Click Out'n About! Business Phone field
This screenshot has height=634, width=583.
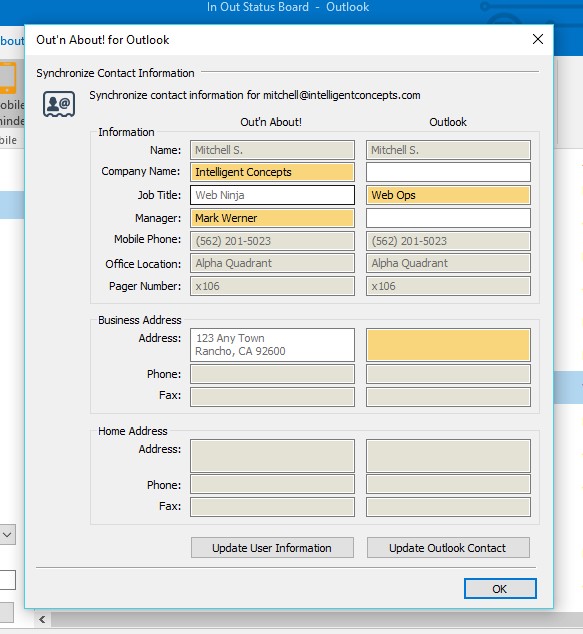272,374
